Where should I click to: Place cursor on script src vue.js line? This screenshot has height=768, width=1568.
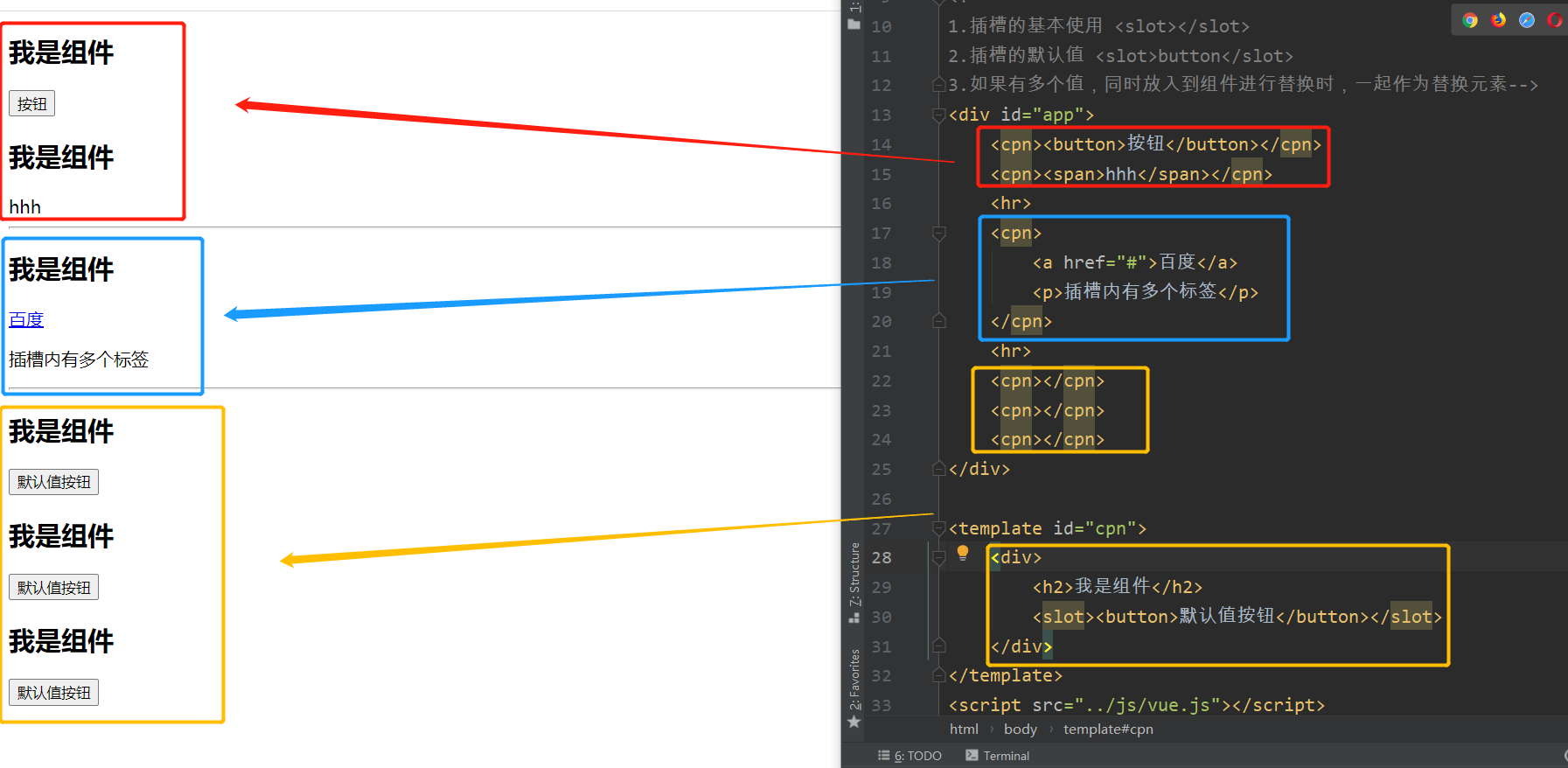[1137, 705]
